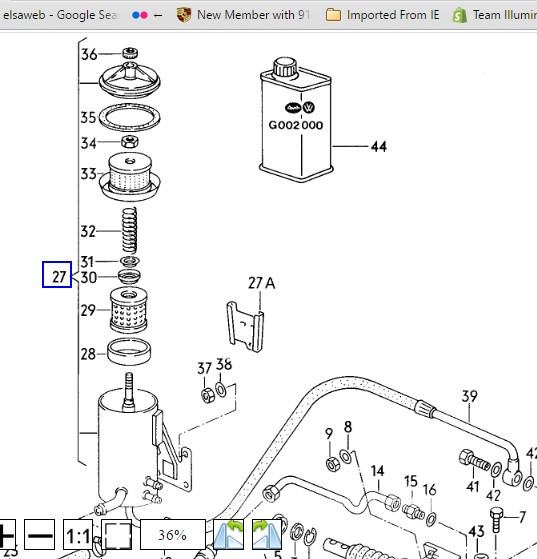Click part number 33 label
Image resolution: width=537 pixels, height=559 pixels.
point(89,174)
